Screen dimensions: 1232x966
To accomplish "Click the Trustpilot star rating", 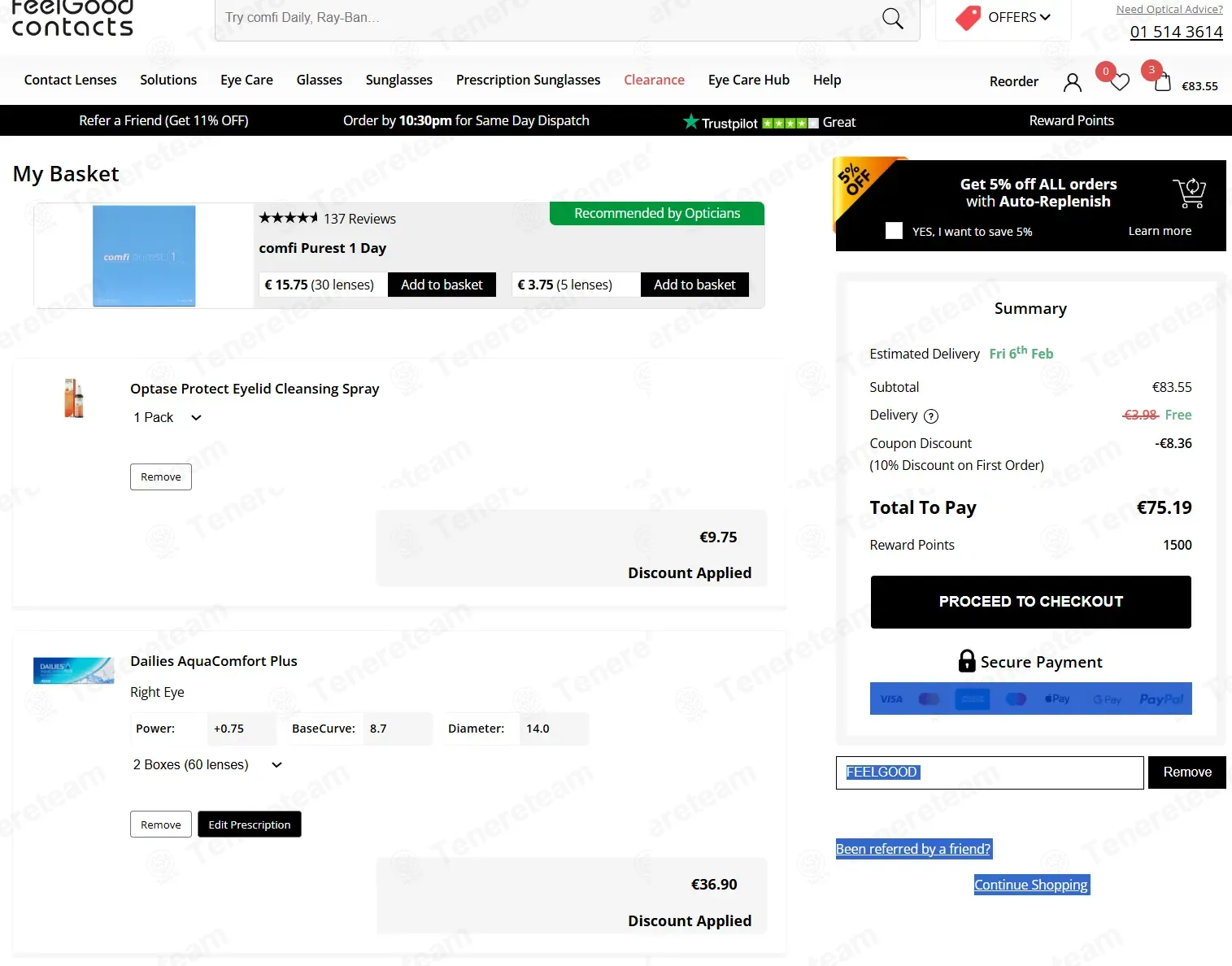I will click(790, 123).
